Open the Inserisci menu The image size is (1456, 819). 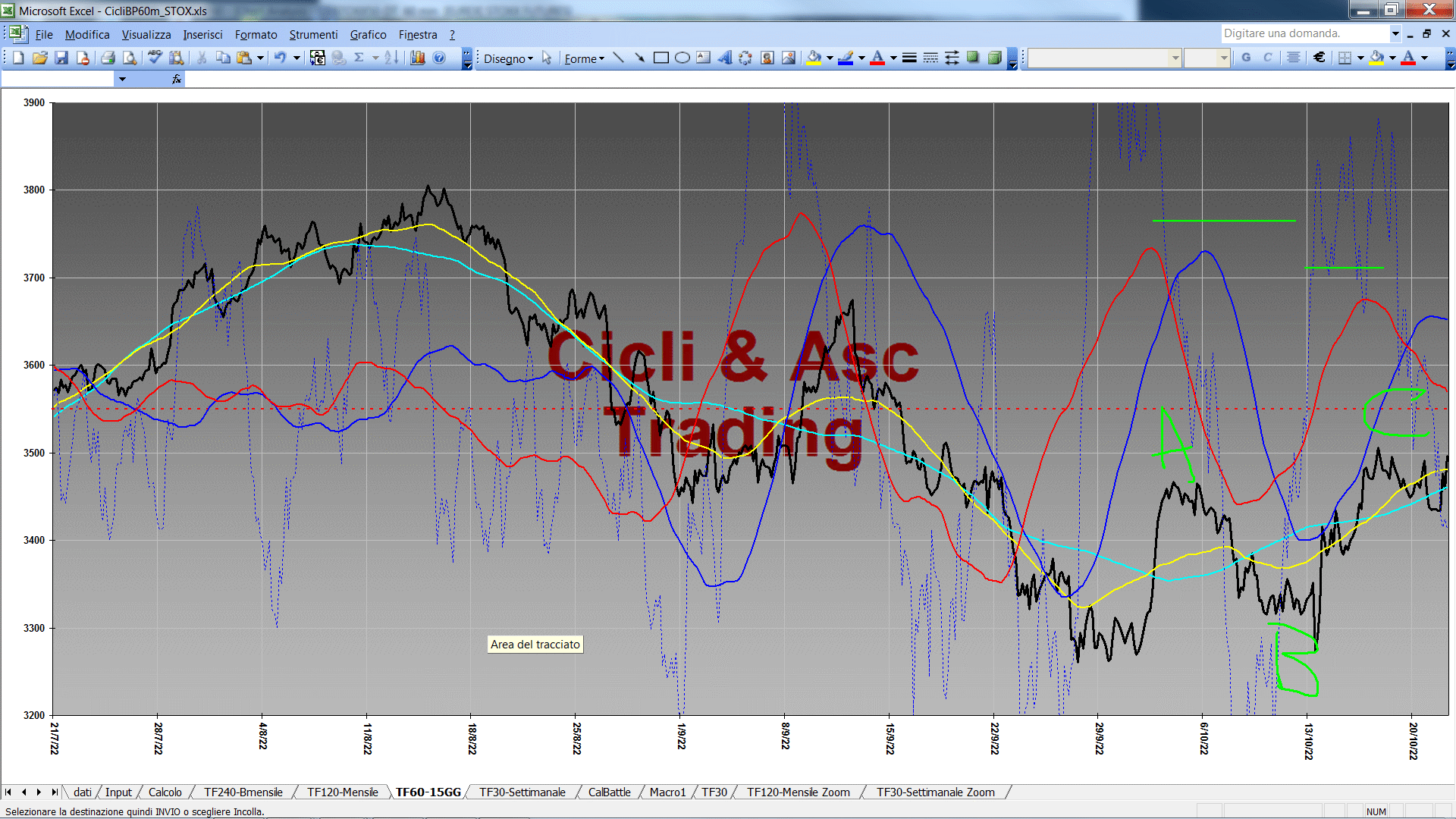tap(202, 34)
